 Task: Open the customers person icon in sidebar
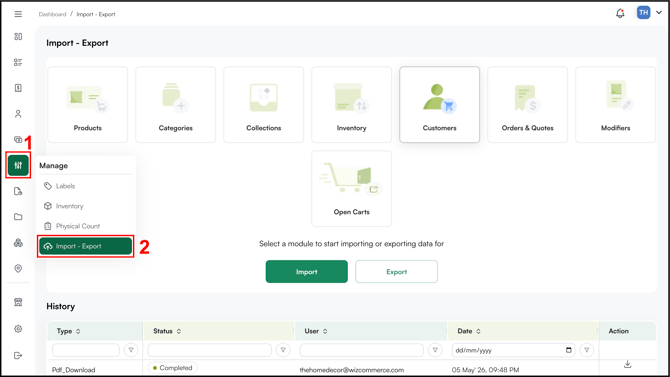coord(18,114)
